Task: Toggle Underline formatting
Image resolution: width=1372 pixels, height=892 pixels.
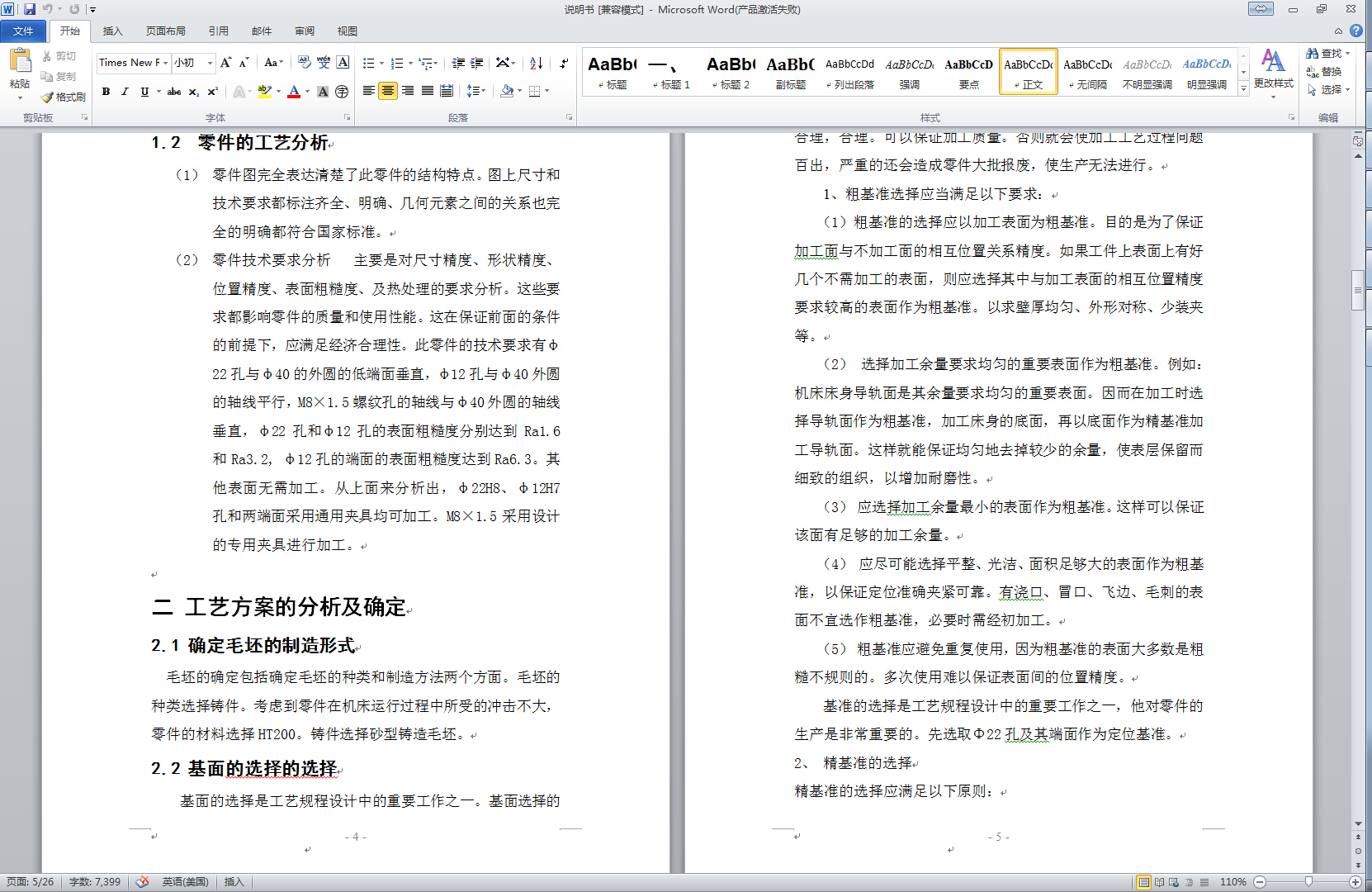Action: point(144,92)
